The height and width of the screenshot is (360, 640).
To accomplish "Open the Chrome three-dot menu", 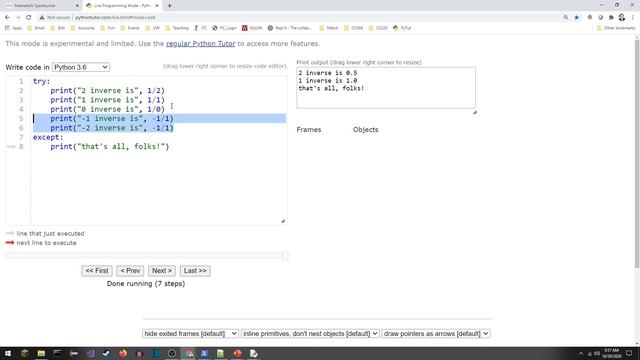I will [633, 18].
